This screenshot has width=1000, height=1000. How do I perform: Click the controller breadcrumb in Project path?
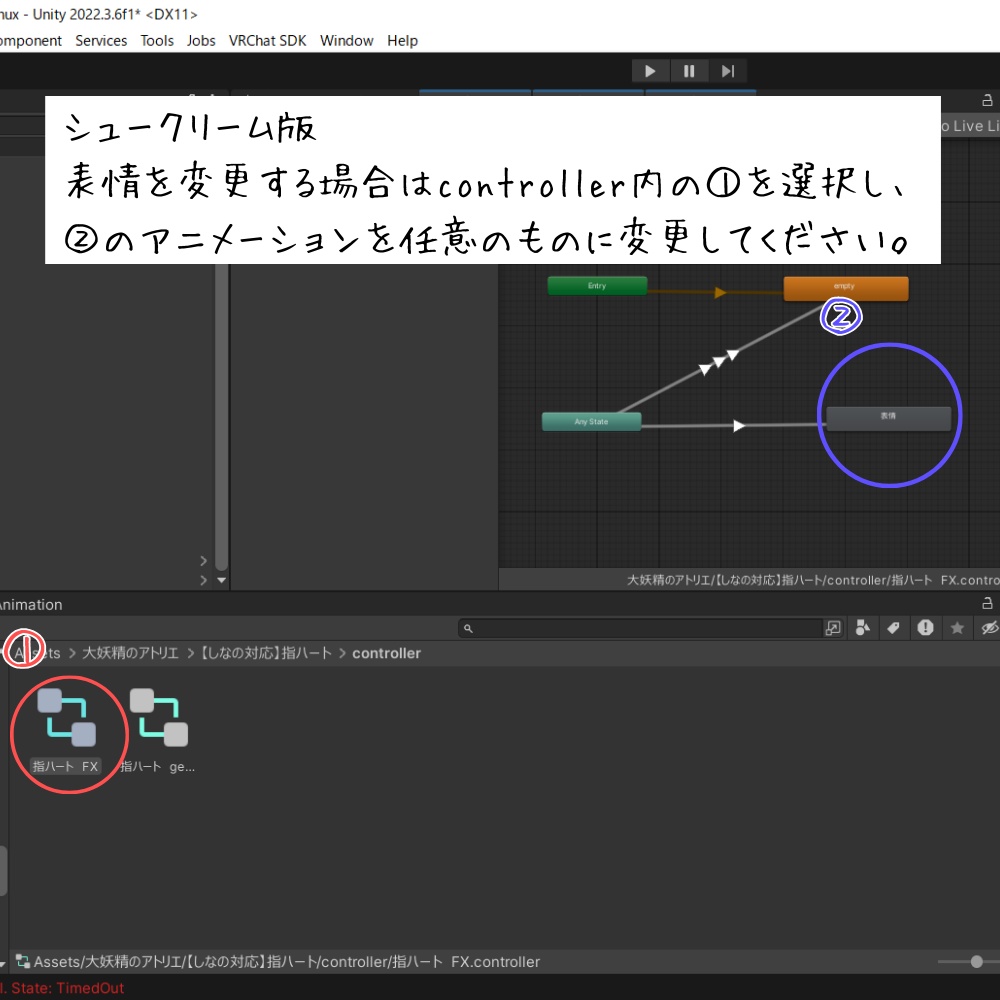pos(386,653)
